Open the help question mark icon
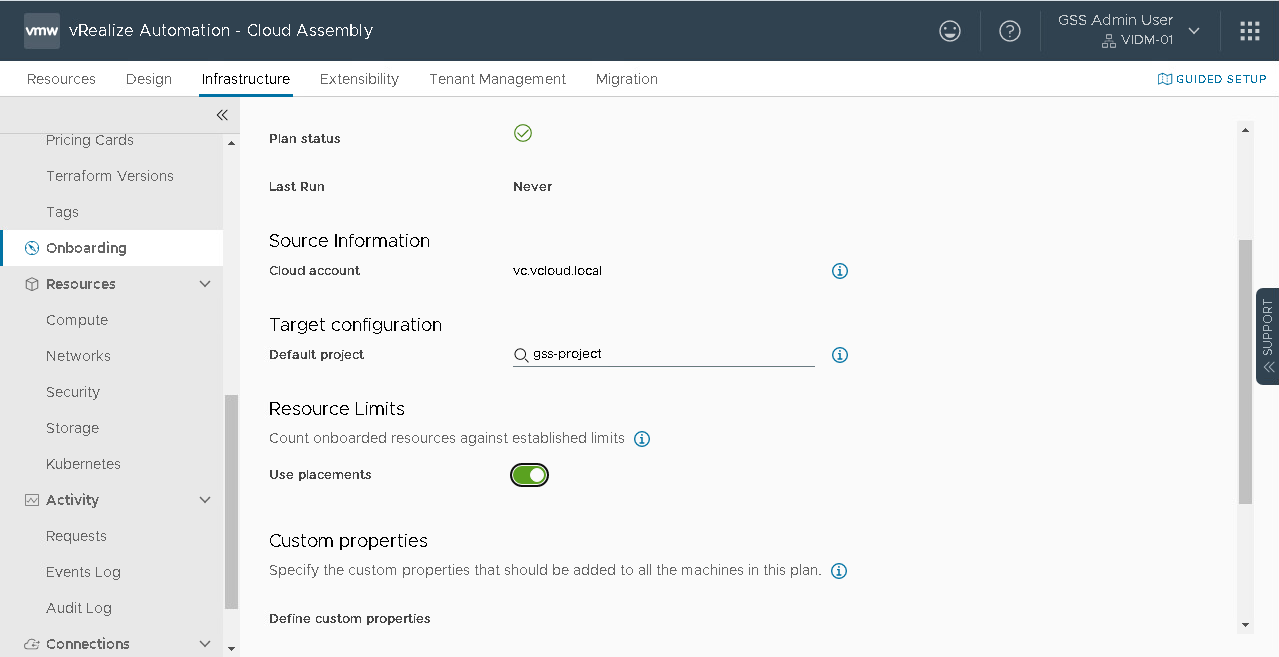 tap(1010, 31)
